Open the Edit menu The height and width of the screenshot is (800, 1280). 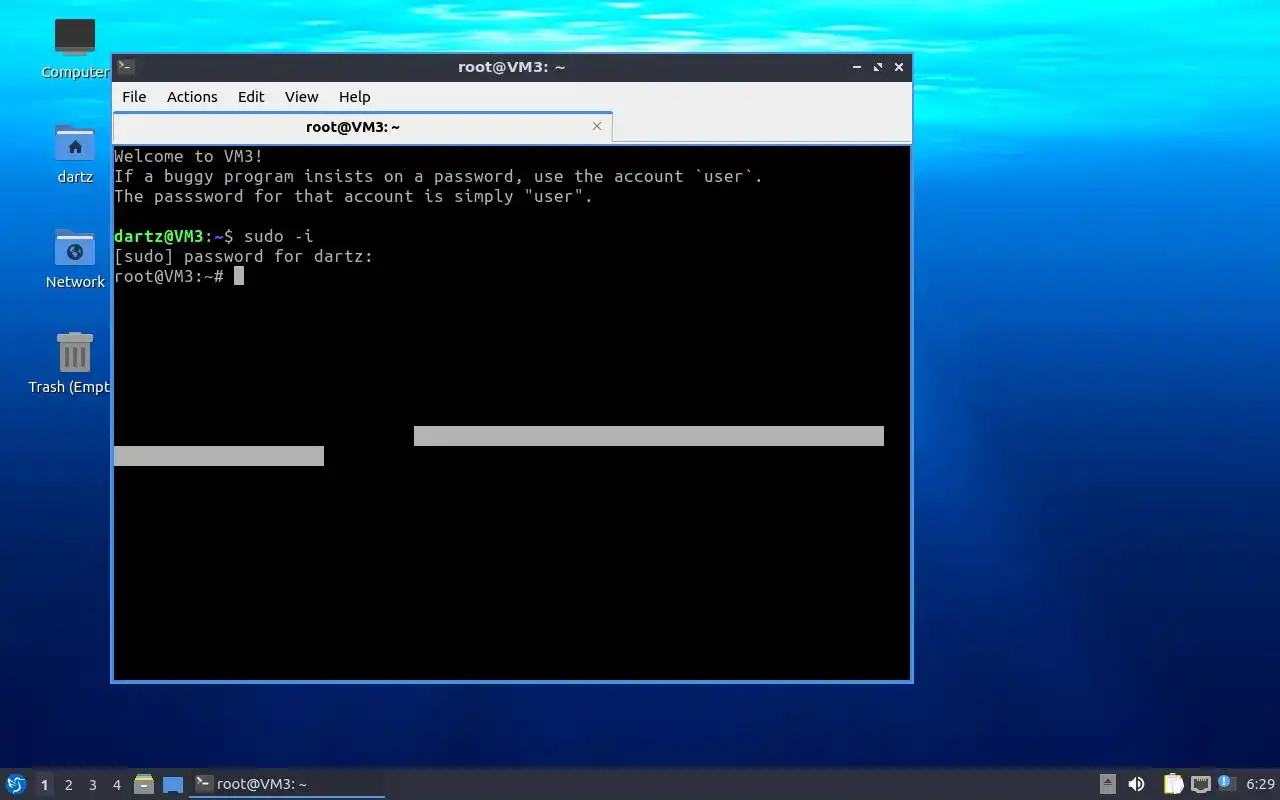pyautogui.click(x=251, y=97)
